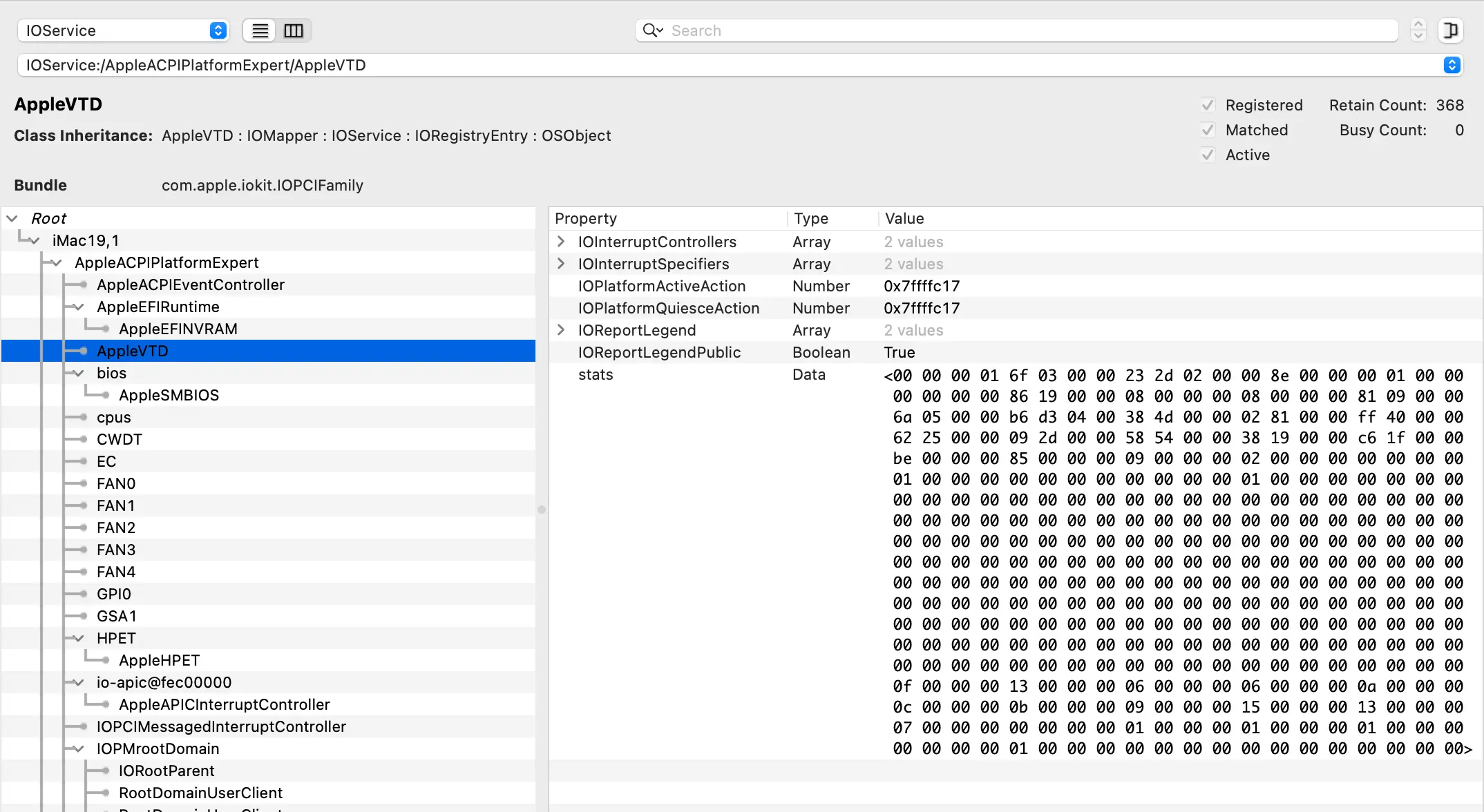Select the FAN0 entry
This screenshot has height=812, width=1484.
coord(116,483)
